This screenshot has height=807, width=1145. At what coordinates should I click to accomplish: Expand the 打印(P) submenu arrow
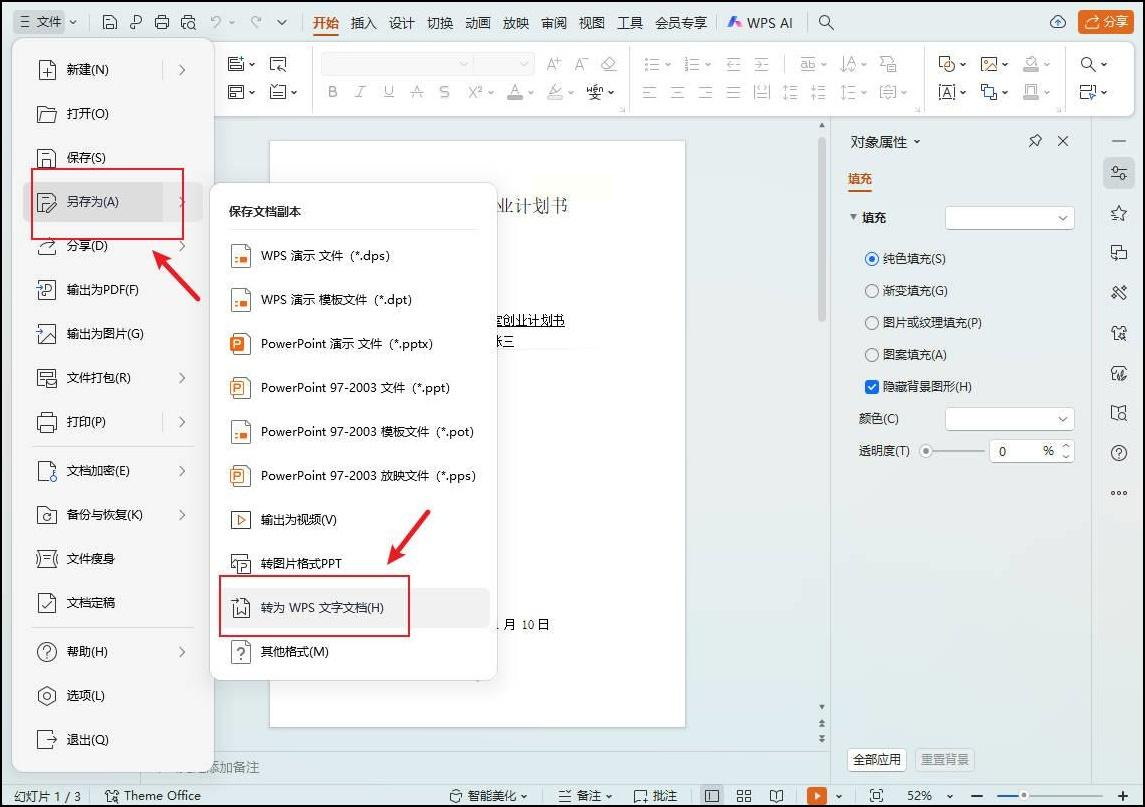point(182,421)
